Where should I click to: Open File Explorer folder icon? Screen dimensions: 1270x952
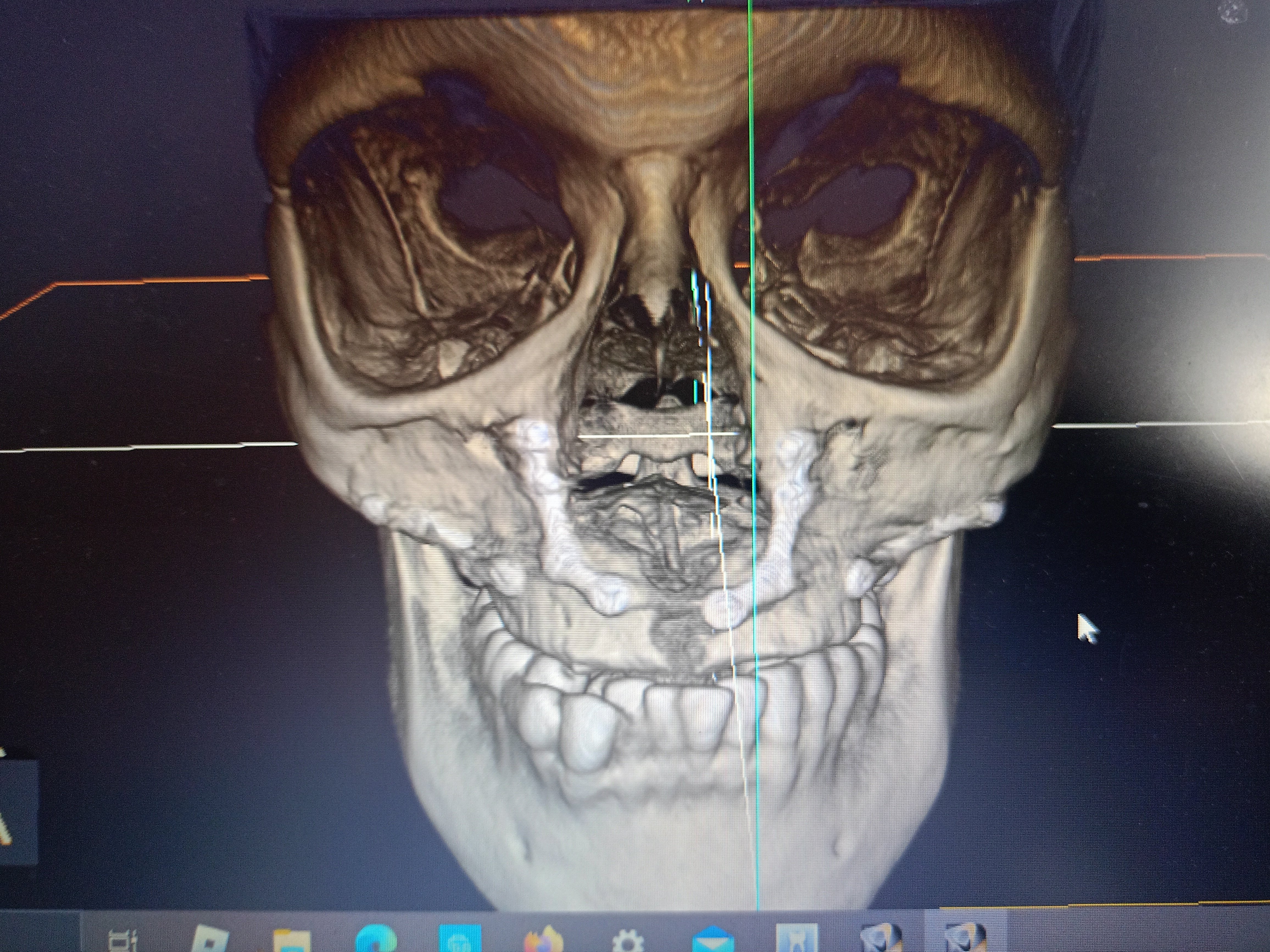pyautogui.click(x=292, y=941)
